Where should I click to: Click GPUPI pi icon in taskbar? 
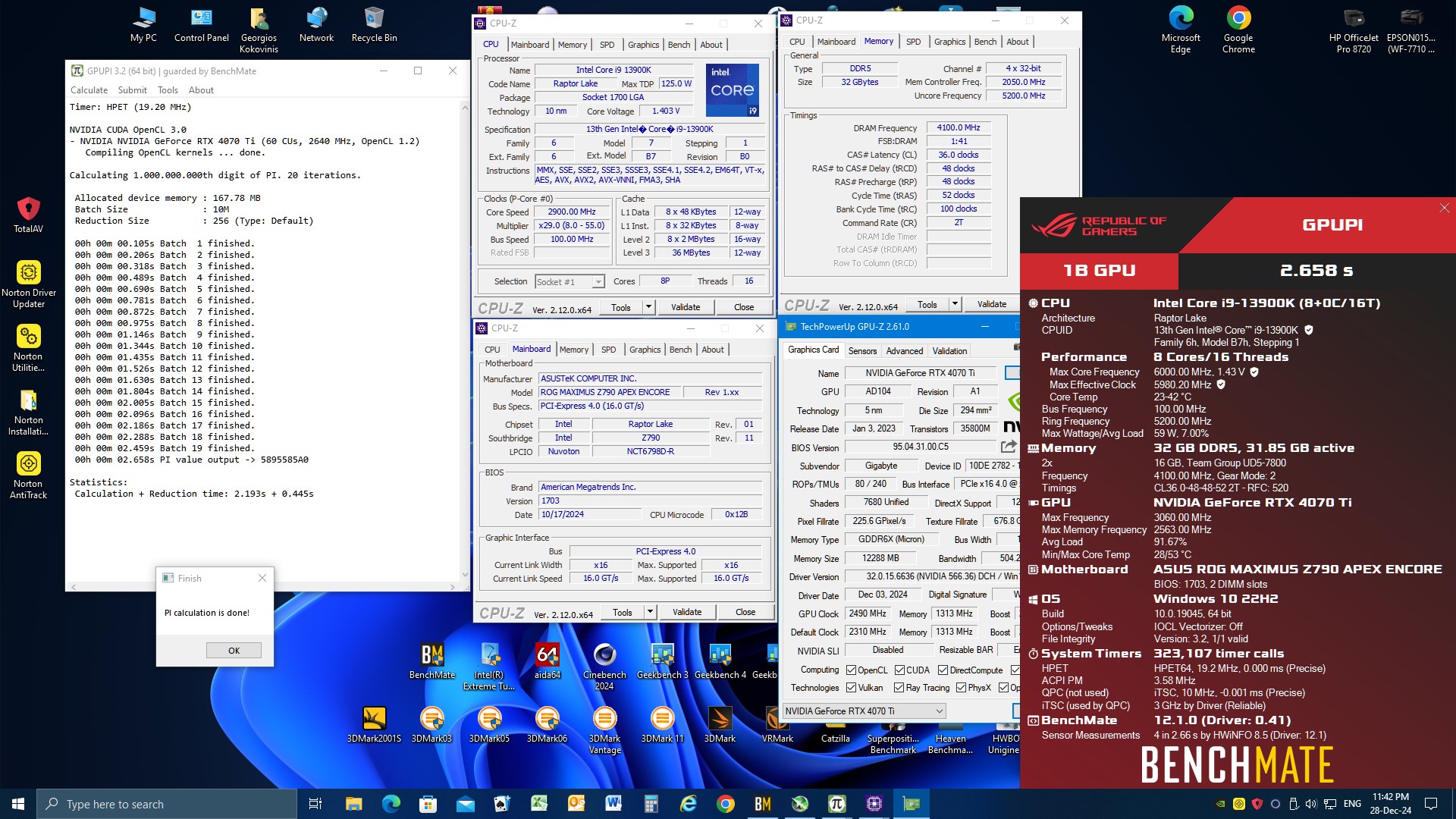[x=837, y=804]
